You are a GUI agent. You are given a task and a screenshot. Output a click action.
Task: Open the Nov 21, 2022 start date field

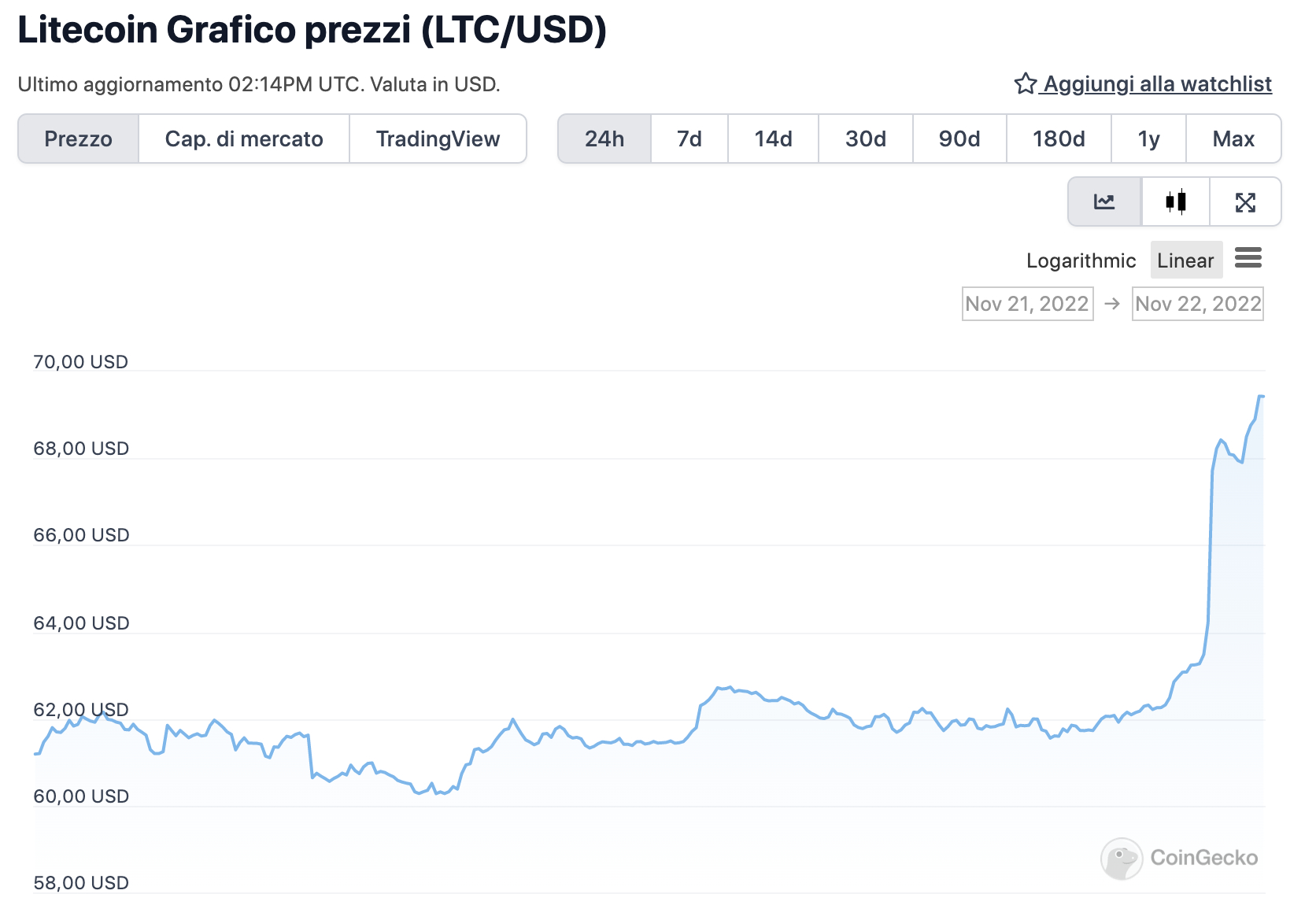[x=1027, y=304]
